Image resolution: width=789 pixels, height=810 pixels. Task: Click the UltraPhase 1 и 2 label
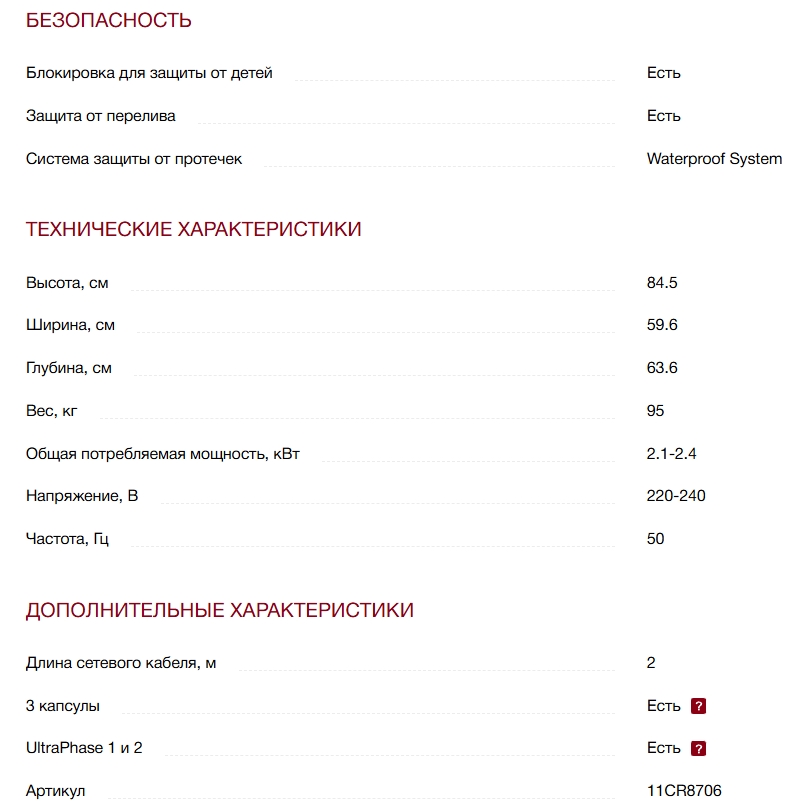(84, 748)
